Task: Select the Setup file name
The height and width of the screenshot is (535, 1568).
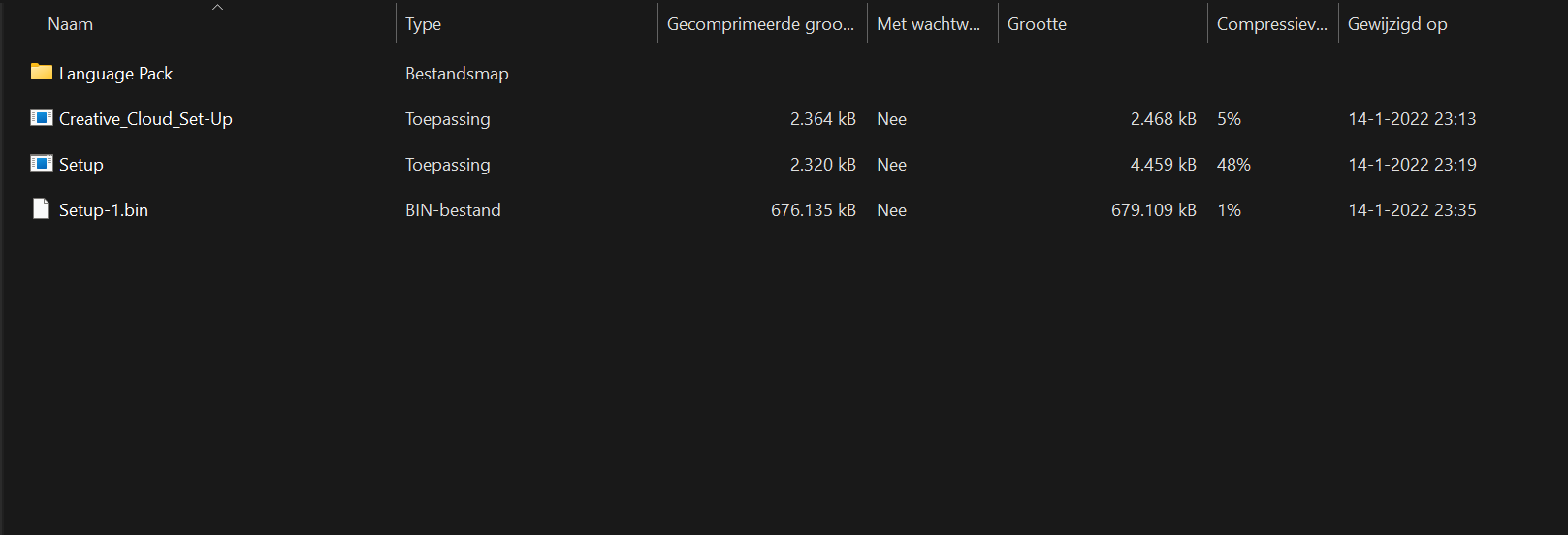Action: click(x=80, y=165)
